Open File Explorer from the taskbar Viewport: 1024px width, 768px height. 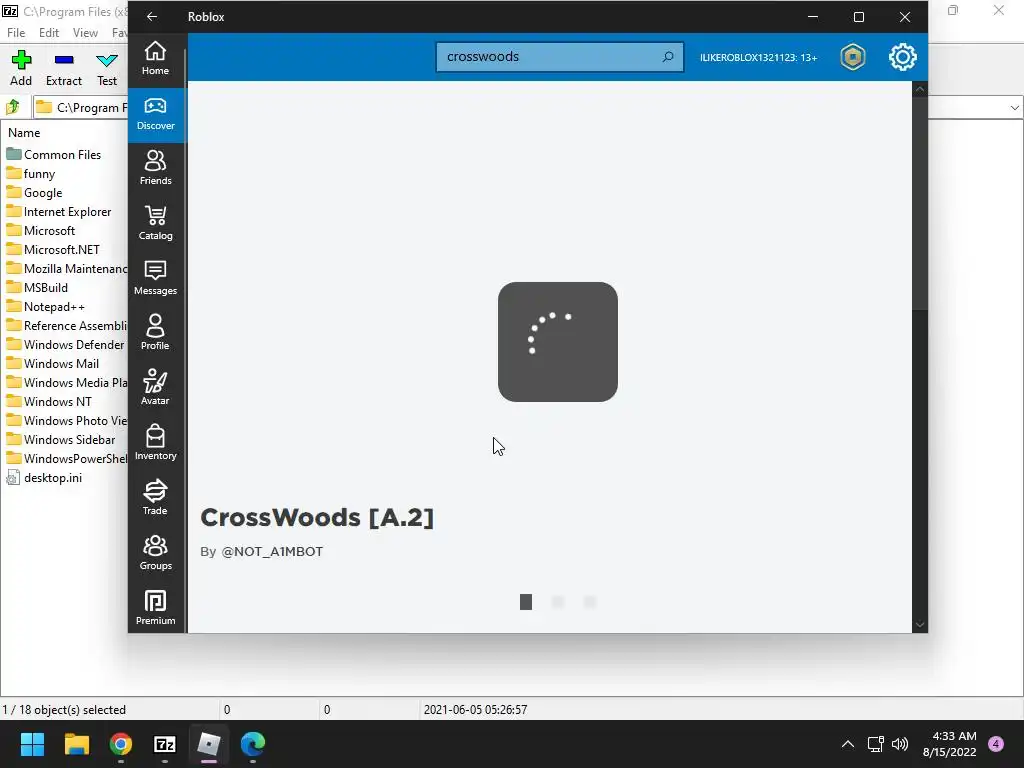(76, 744)
